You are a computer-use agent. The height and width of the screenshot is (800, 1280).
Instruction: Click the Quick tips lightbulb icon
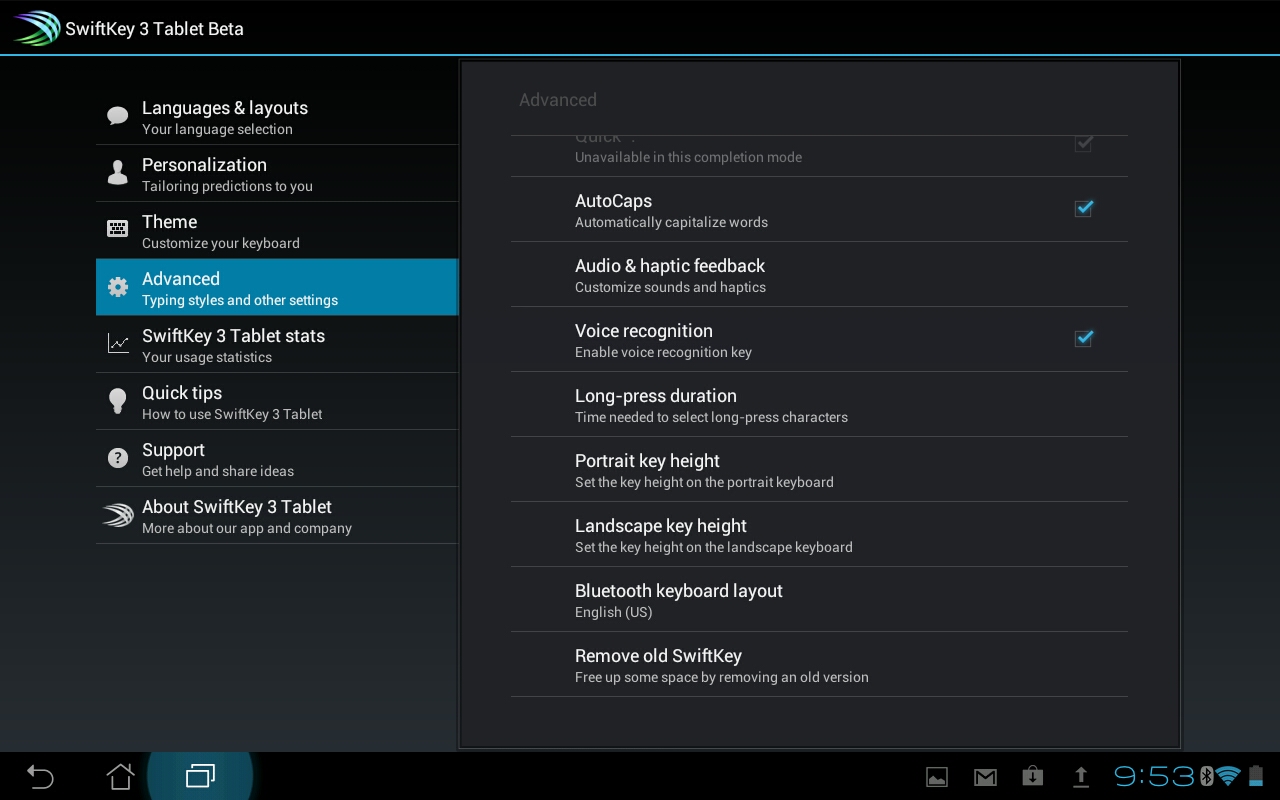click(118, 401)
